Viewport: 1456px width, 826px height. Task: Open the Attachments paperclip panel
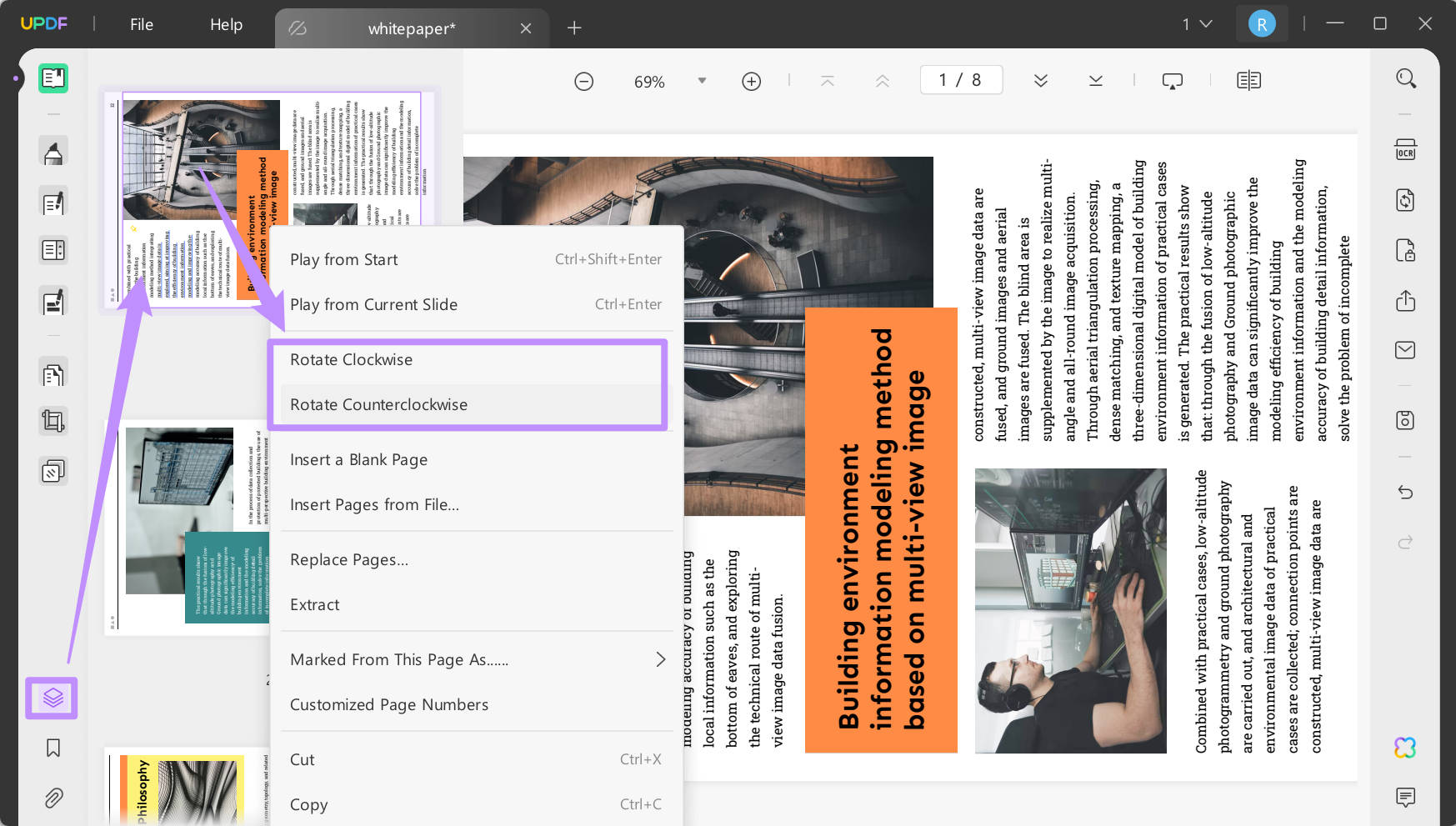(x=53, y=798)
